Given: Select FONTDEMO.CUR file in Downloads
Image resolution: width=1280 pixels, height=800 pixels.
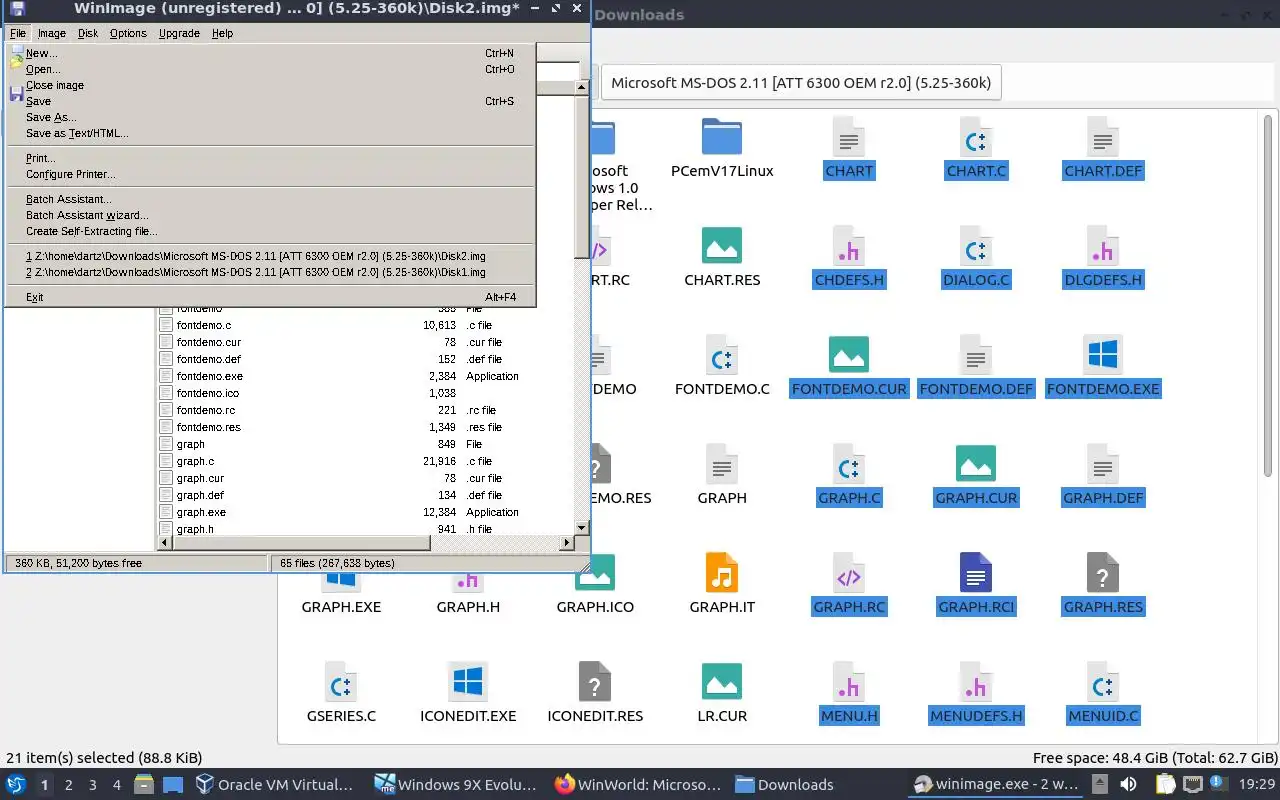Looking at the screenshot, I should tap(849, 366).
